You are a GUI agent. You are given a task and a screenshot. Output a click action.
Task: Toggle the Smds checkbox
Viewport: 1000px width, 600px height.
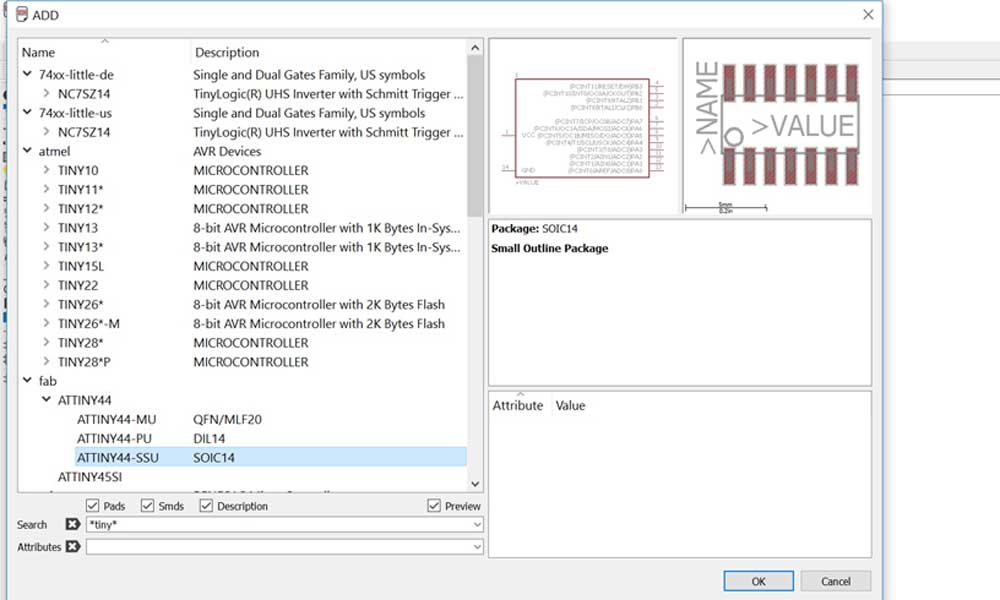[x=147, y=506]
